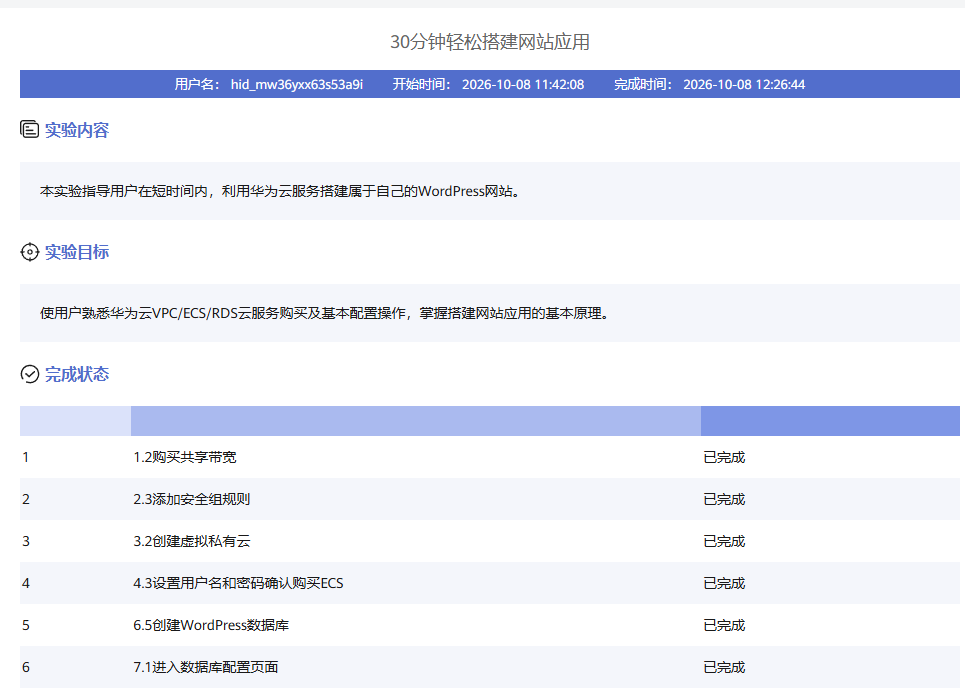The width and height of the screenshot is (965, 696).
Task: Click sequence number 4 in the status table
Action: (25, 583)
